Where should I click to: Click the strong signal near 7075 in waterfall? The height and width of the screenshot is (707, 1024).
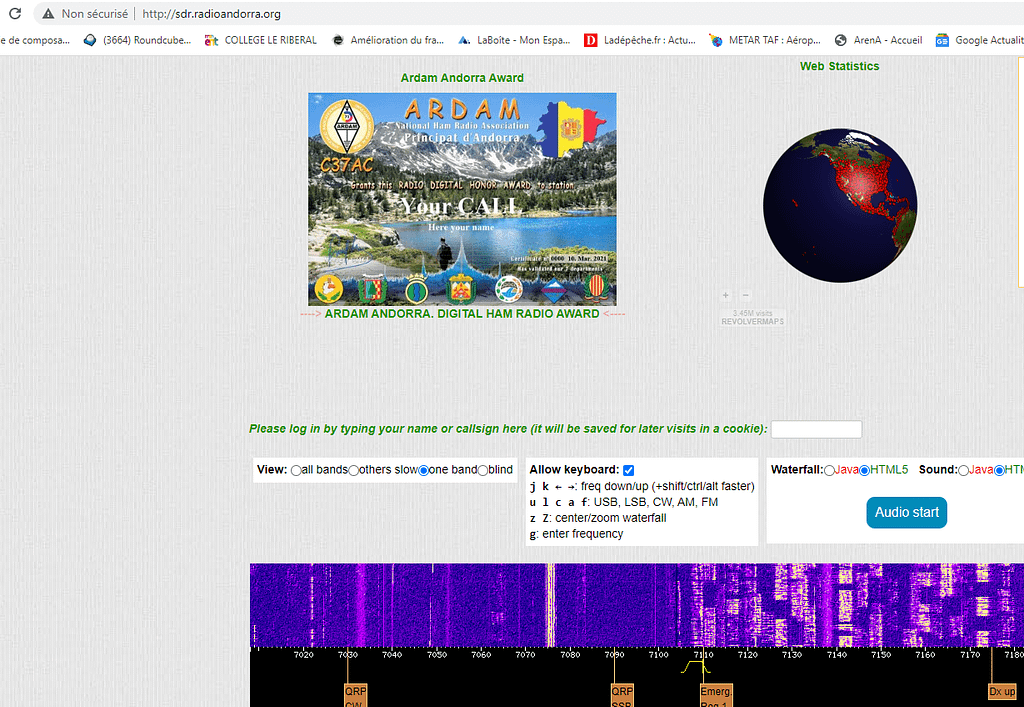(x=550, y=605)
